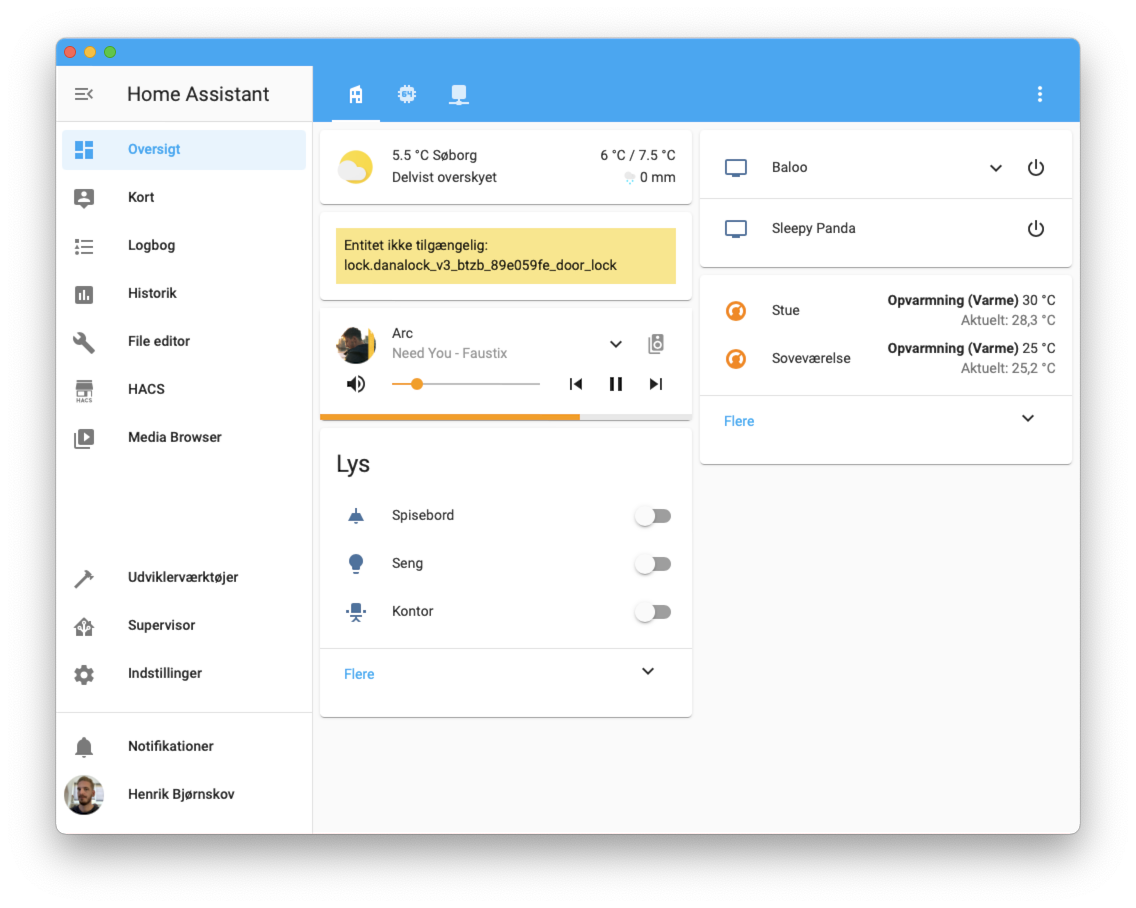This screenshot has width=1136, height=908.
Task: Click the Spisebord lamp icon
Action: pyautogui.click(x=356, y=516)
